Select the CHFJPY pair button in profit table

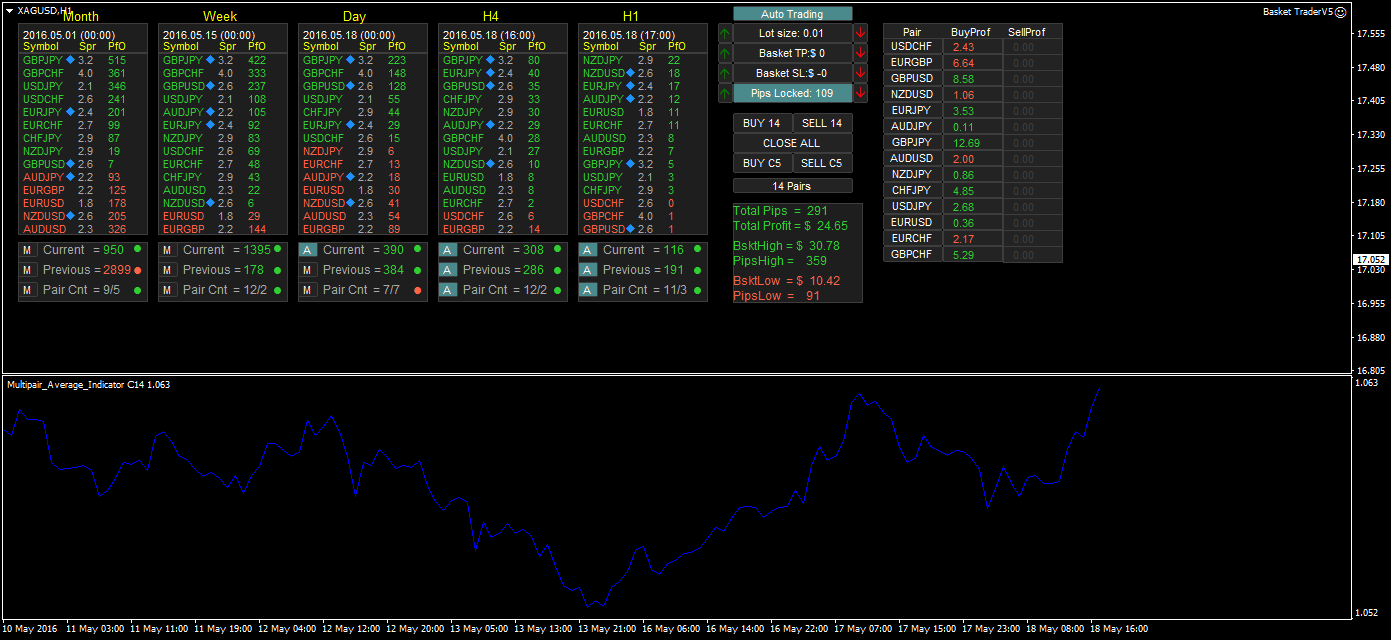point(912,191)
